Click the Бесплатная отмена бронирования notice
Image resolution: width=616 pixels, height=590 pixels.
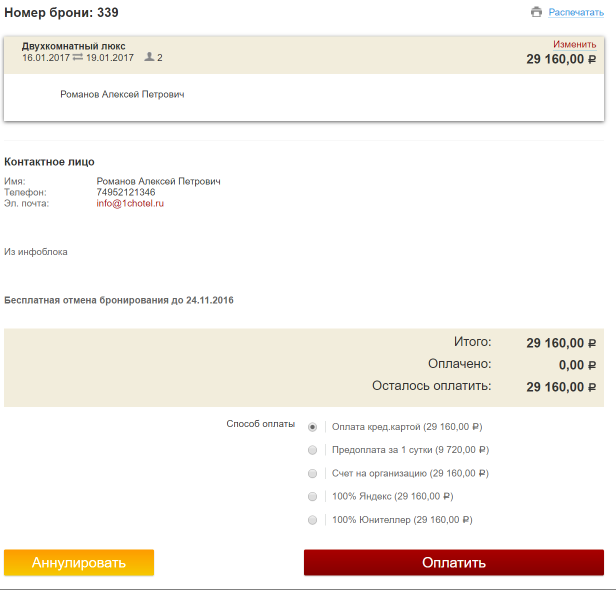tap(119, 300)
